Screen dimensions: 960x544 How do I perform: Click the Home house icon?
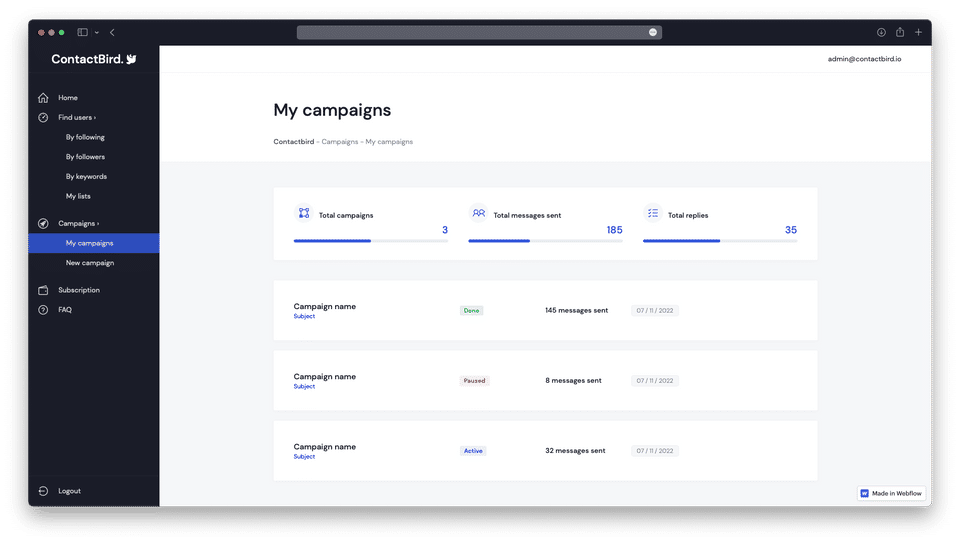(43, 98)
